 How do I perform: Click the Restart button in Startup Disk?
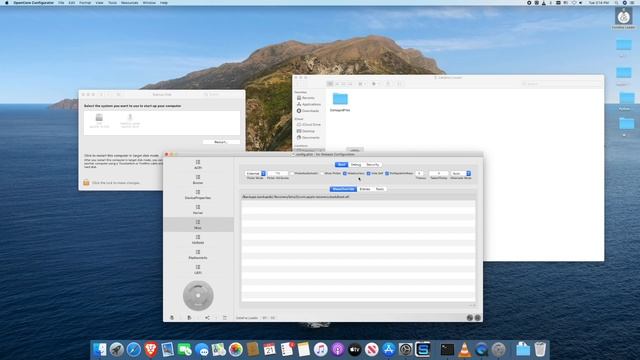[x=221, y=142]
